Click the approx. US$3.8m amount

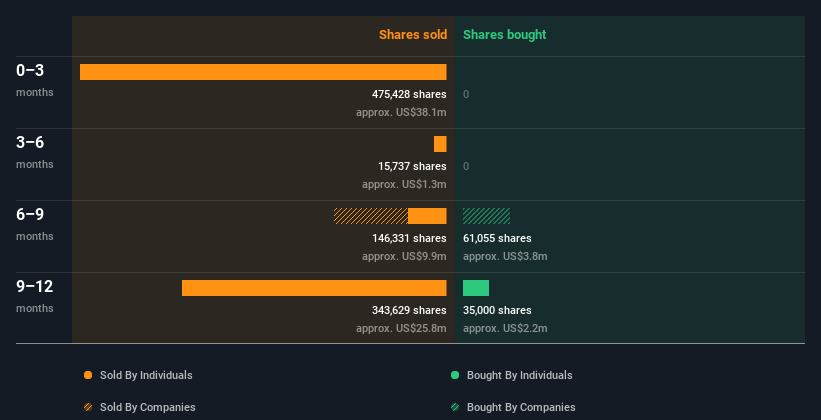click(x=505, y=256)
